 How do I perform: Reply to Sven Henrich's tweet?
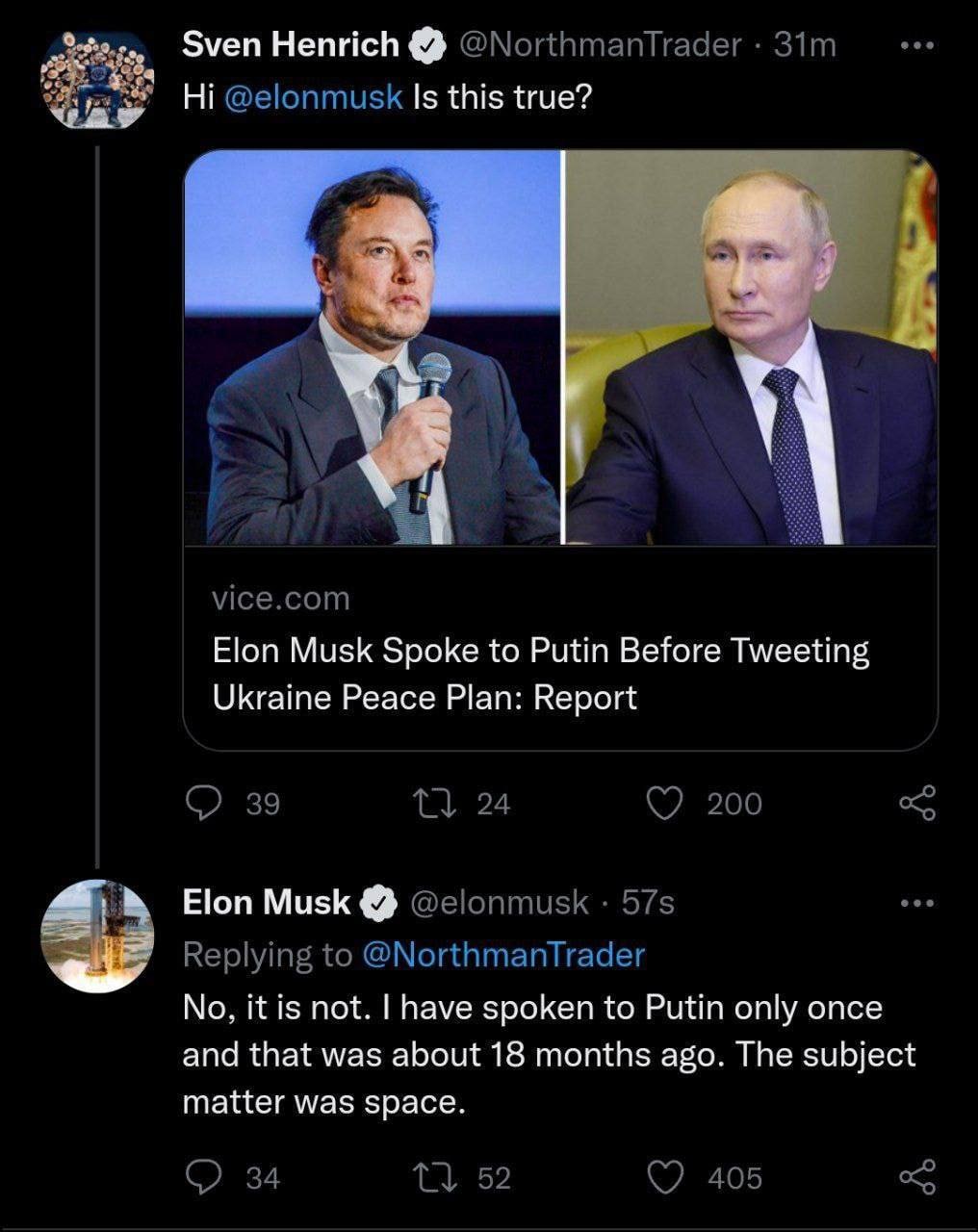(203, 803)
